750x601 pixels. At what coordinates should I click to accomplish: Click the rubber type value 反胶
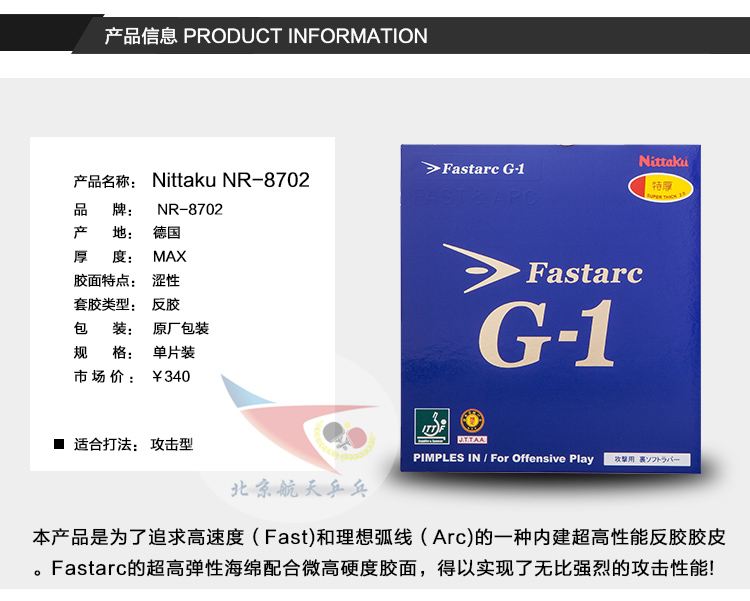click(x=166, y=305)
